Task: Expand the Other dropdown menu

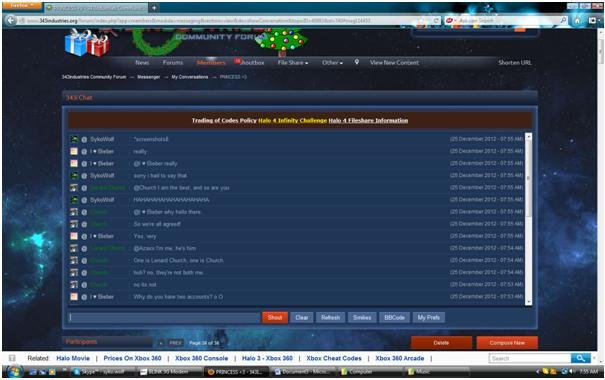Action: (332, 62)
